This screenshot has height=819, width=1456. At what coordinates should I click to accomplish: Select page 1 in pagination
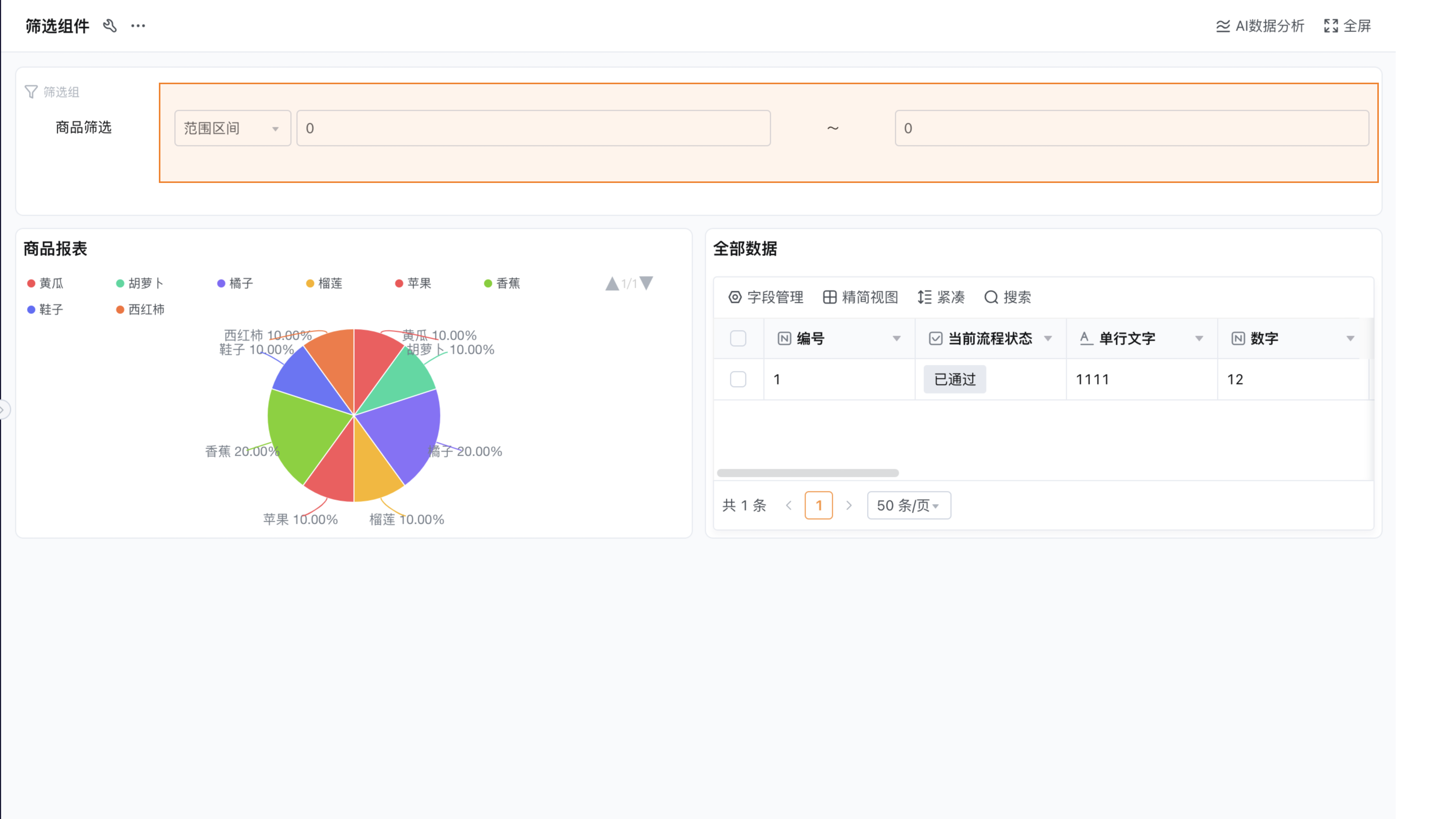(818, 505)
